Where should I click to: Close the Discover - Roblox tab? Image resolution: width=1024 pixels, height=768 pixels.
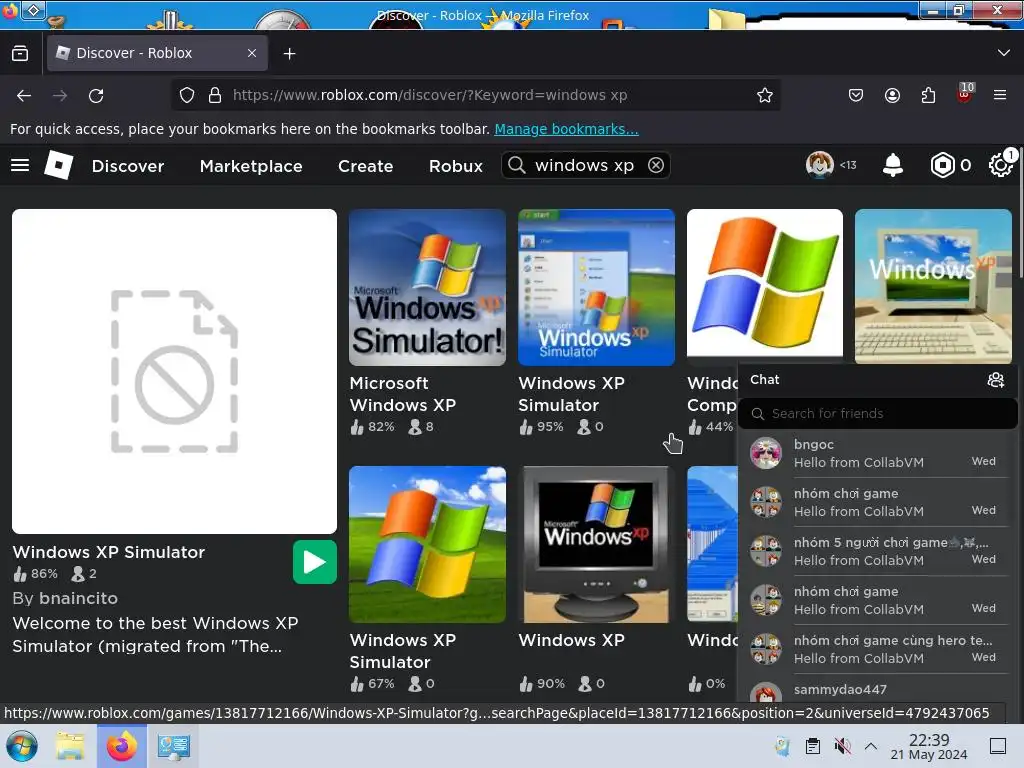252,53
